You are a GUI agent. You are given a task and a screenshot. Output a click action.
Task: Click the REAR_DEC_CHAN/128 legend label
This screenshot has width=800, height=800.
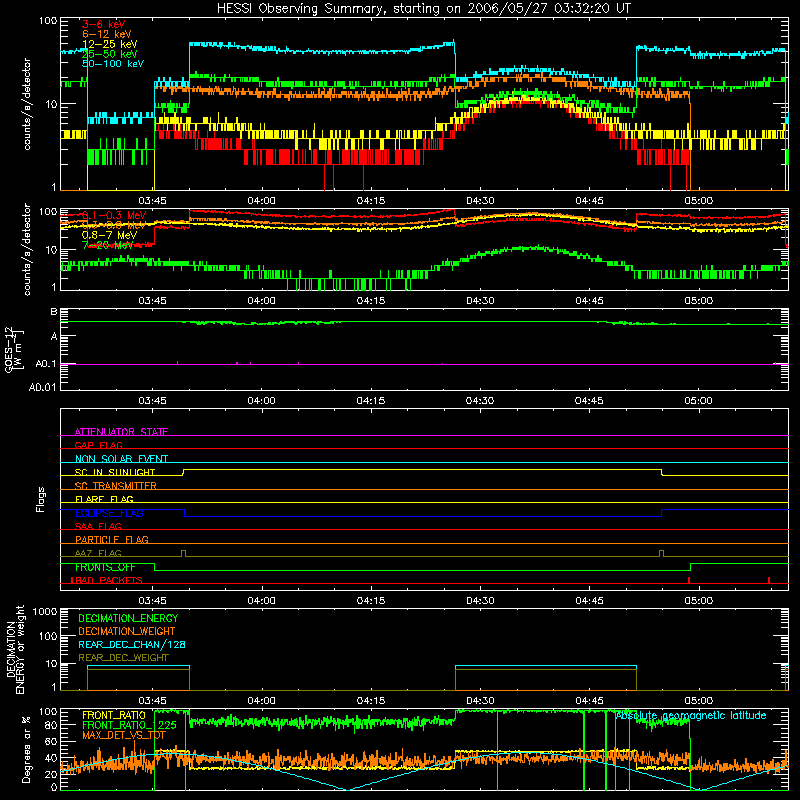132,645
